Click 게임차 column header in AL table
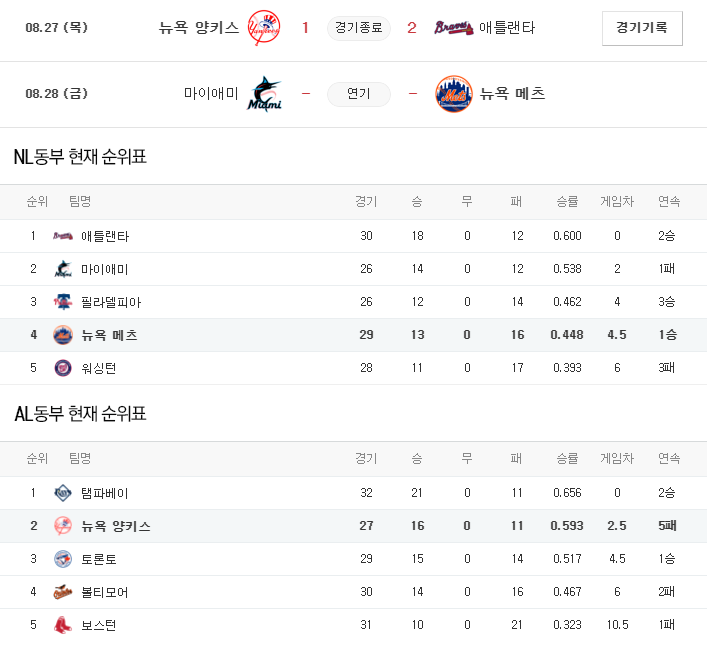707x654 pixels. coord(617,458)
